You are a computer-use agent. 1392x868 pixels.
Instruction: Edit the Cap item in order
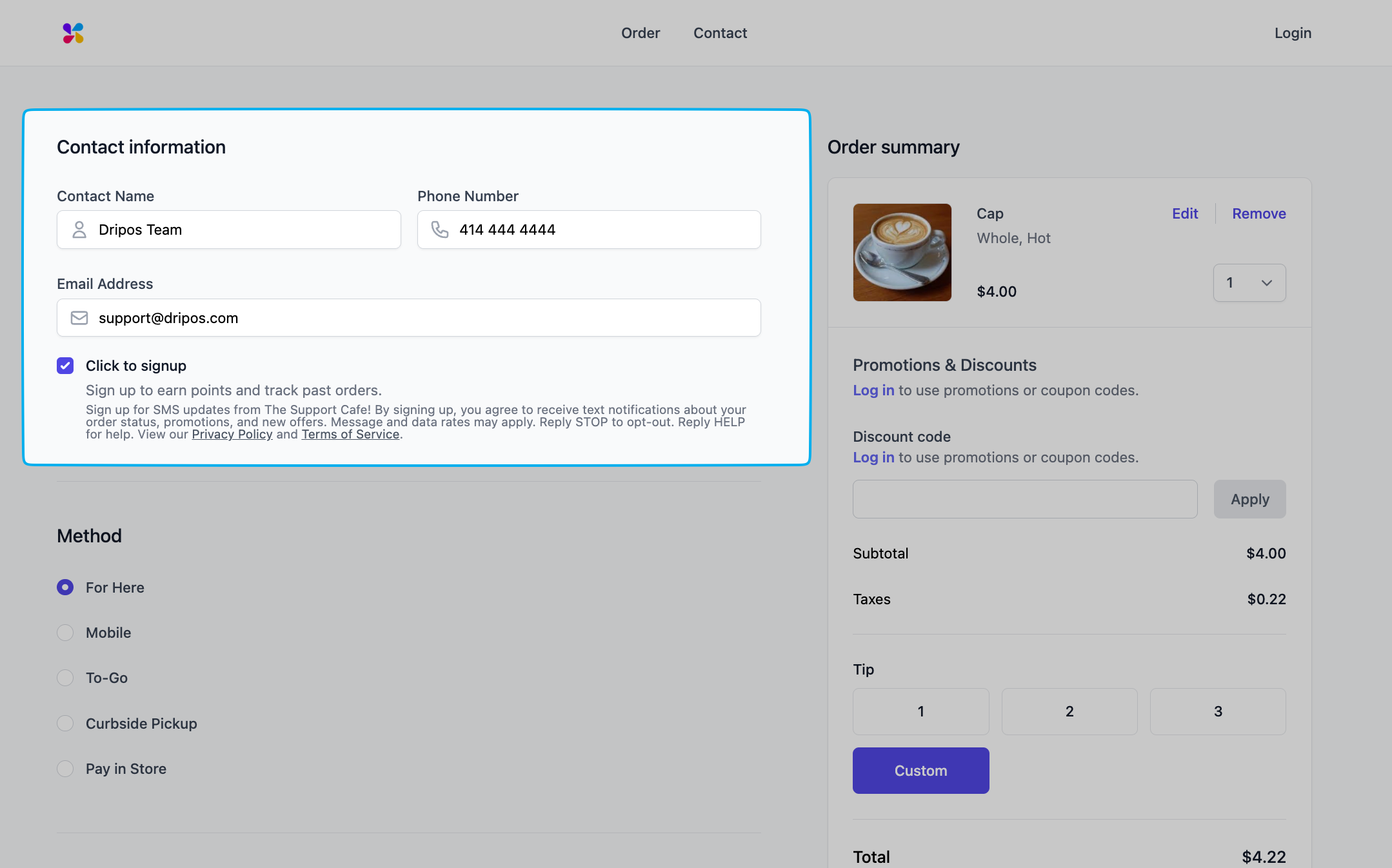(x=1184, y=213)
